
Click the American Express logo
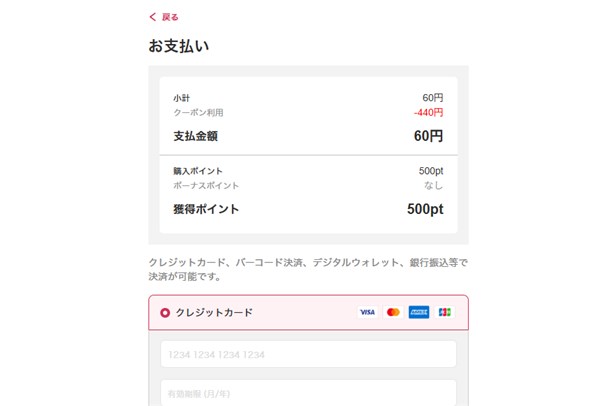(419, 313)
